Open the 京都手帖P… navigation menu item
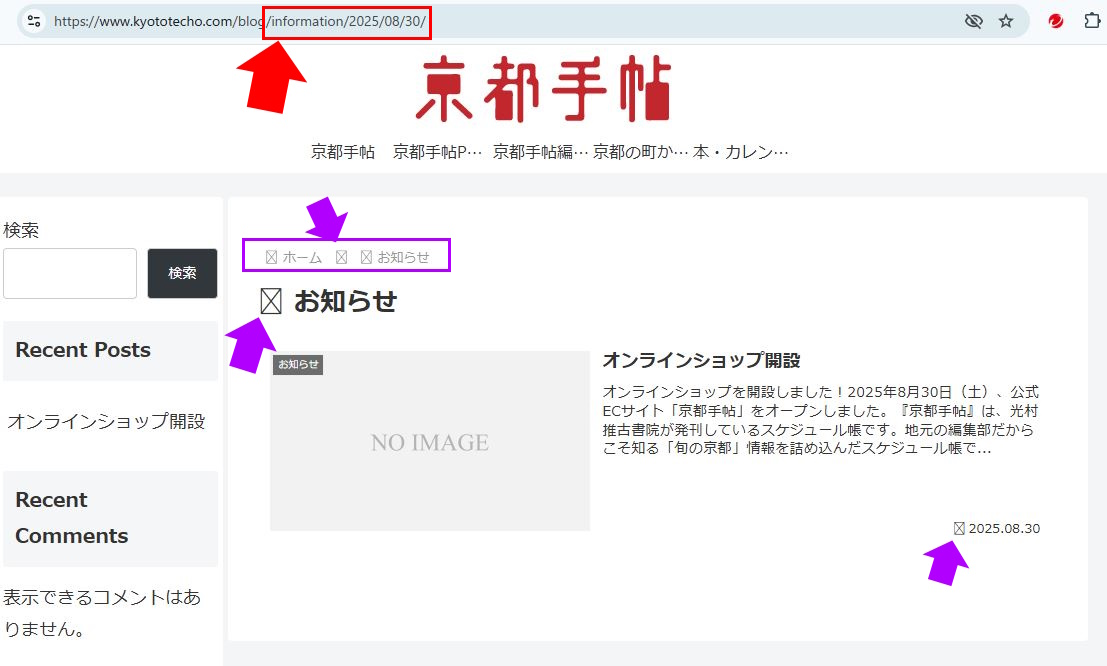This screenshot has width=1107, height=666. (x=437, y=152)
